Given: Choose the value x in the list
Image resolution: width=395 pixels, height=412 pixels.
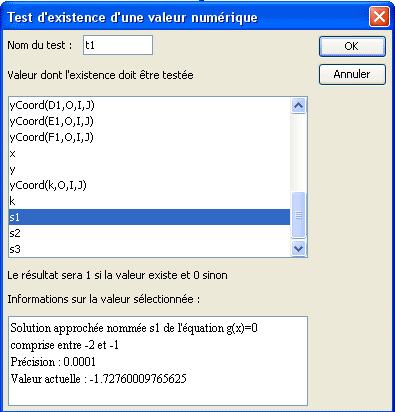Looking at the screenshot, I should [x=149, y=153].
